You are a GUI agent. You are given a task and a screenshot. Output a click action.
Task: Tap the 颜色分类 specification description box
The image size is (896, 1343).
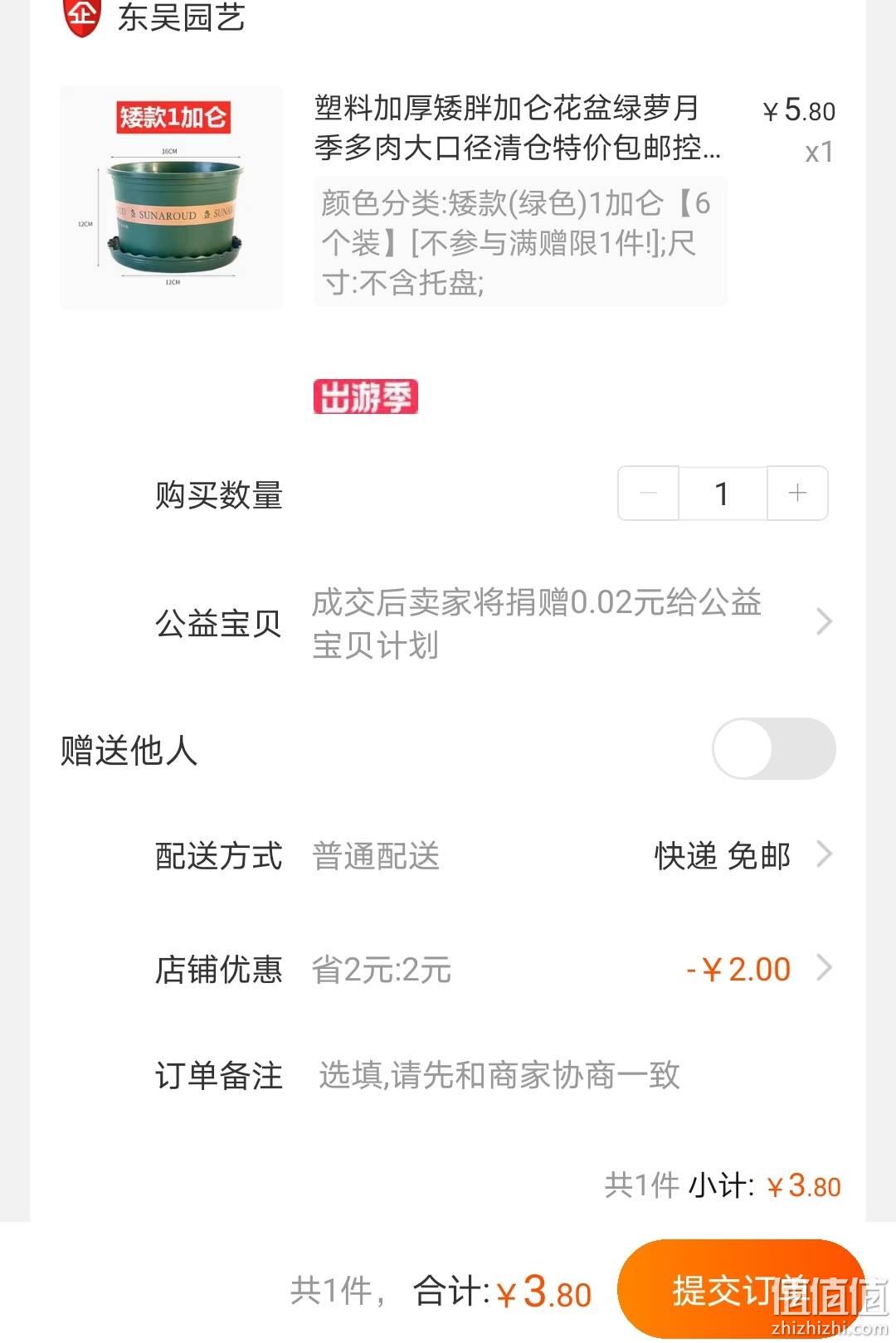[x=520, y=241]
